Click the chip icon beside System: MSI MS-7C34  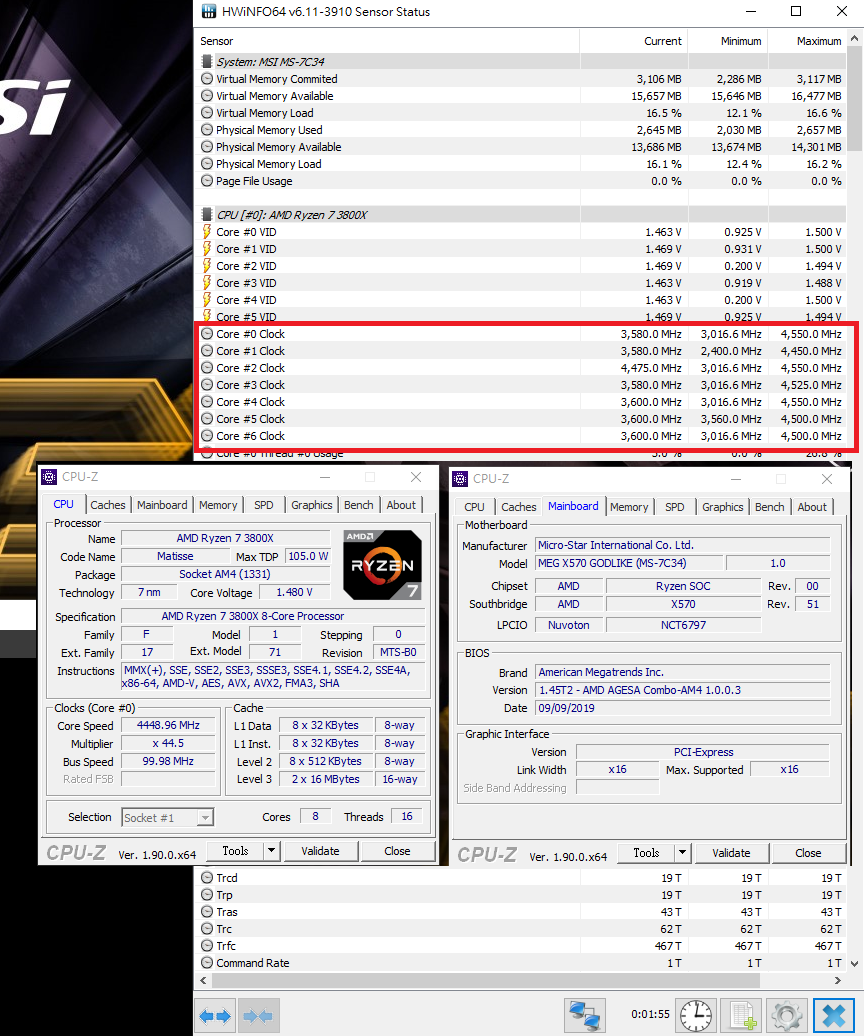[x=207, y=61]
